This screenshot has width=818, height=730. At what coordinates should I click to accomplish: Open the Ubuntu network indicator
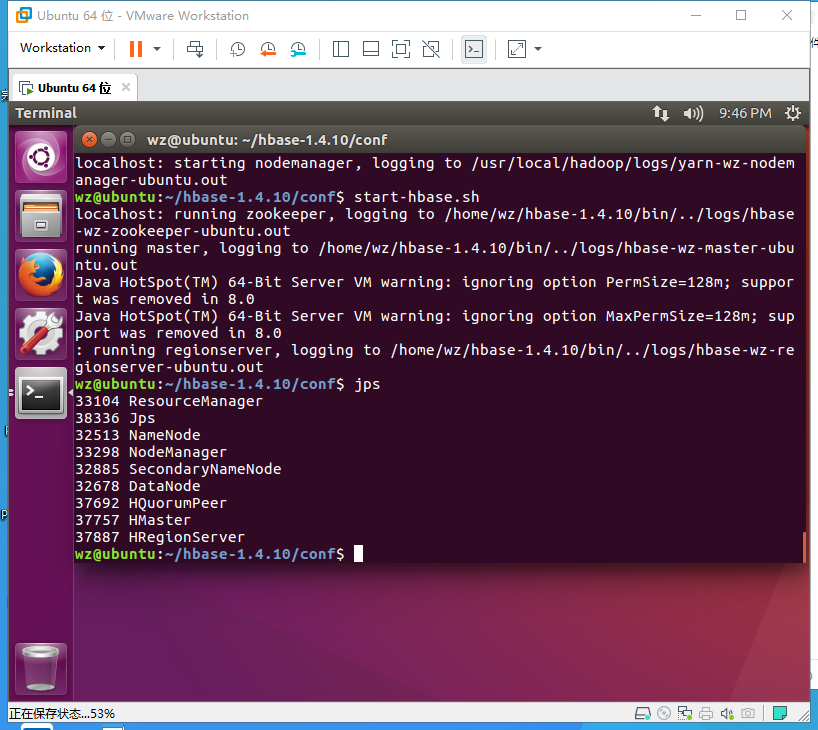660,113
